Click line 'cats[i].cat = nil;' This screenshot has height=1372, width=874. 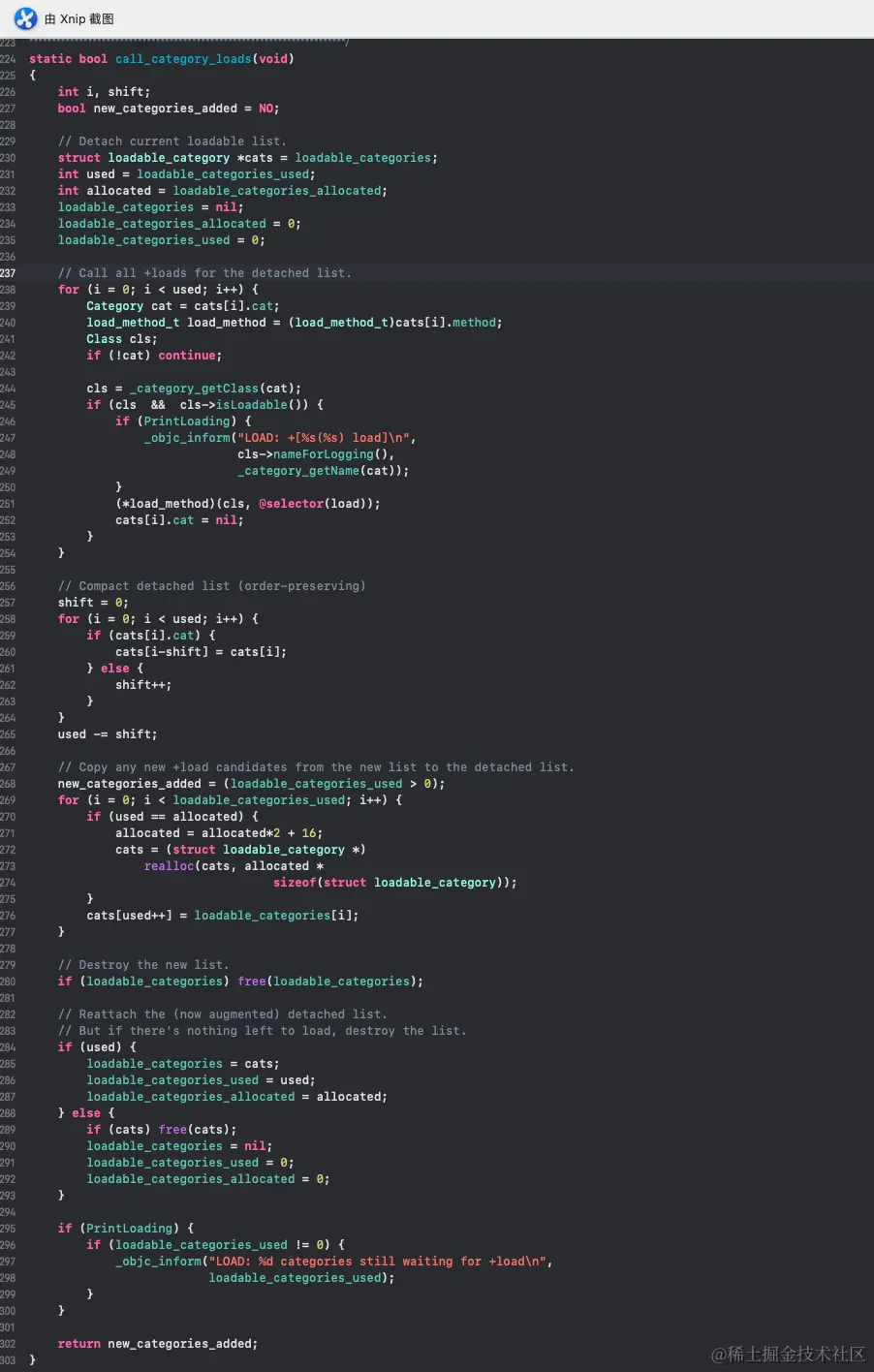point(179,520)
